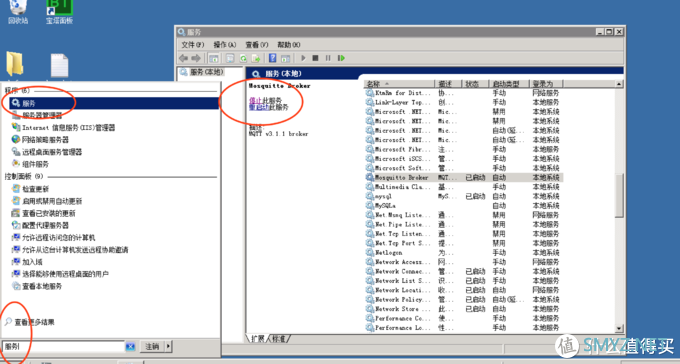Select the mysql service row
This screenshot has height=364, width=680.
pos(464,196)
